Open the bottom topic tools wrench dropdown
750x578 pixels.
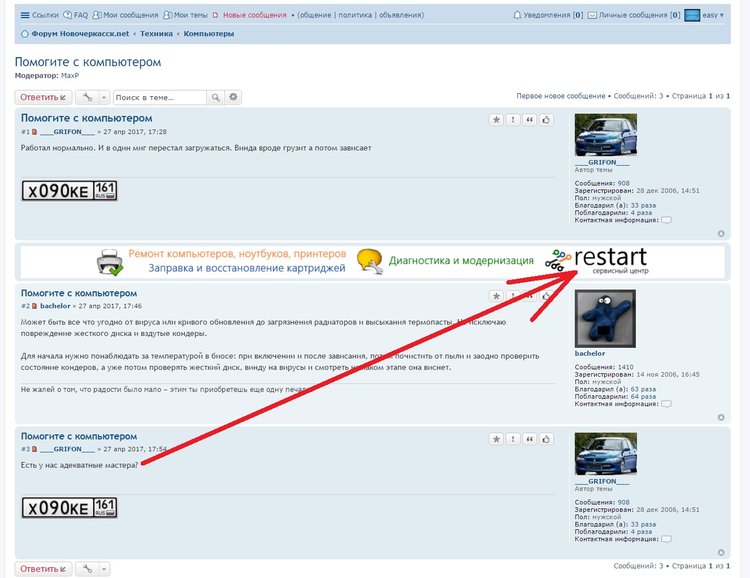tap(92, 569)
